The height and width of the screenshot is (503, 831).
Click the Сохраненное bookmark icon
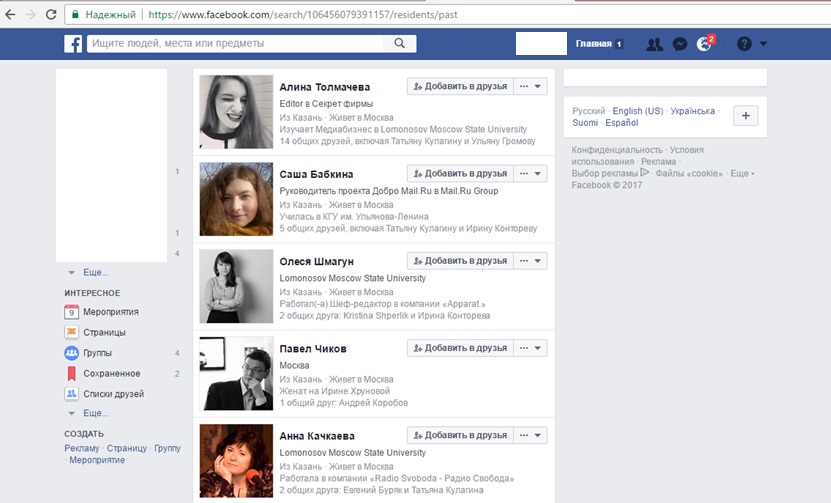[x=72, y=373]
